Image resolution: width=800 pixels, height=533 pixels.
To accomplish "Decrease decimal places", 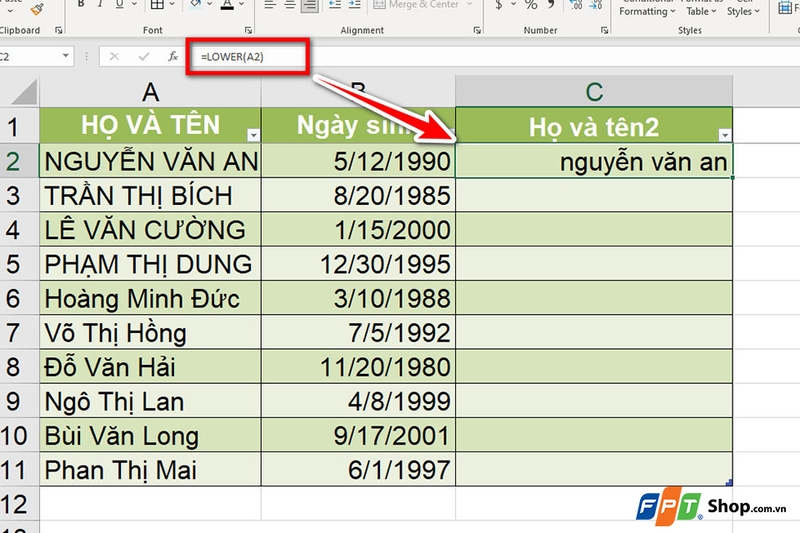I will (595, 5).
